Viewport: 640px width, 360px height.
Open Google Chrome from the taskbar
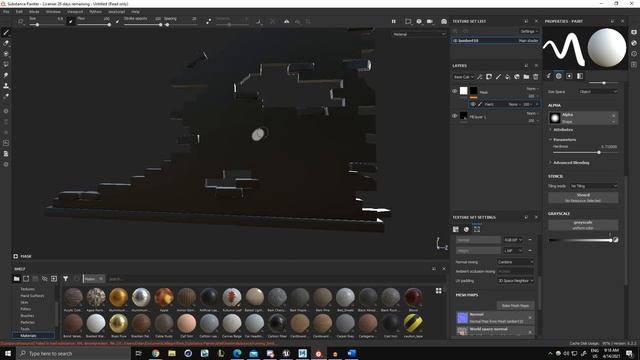tap(156, 353)
